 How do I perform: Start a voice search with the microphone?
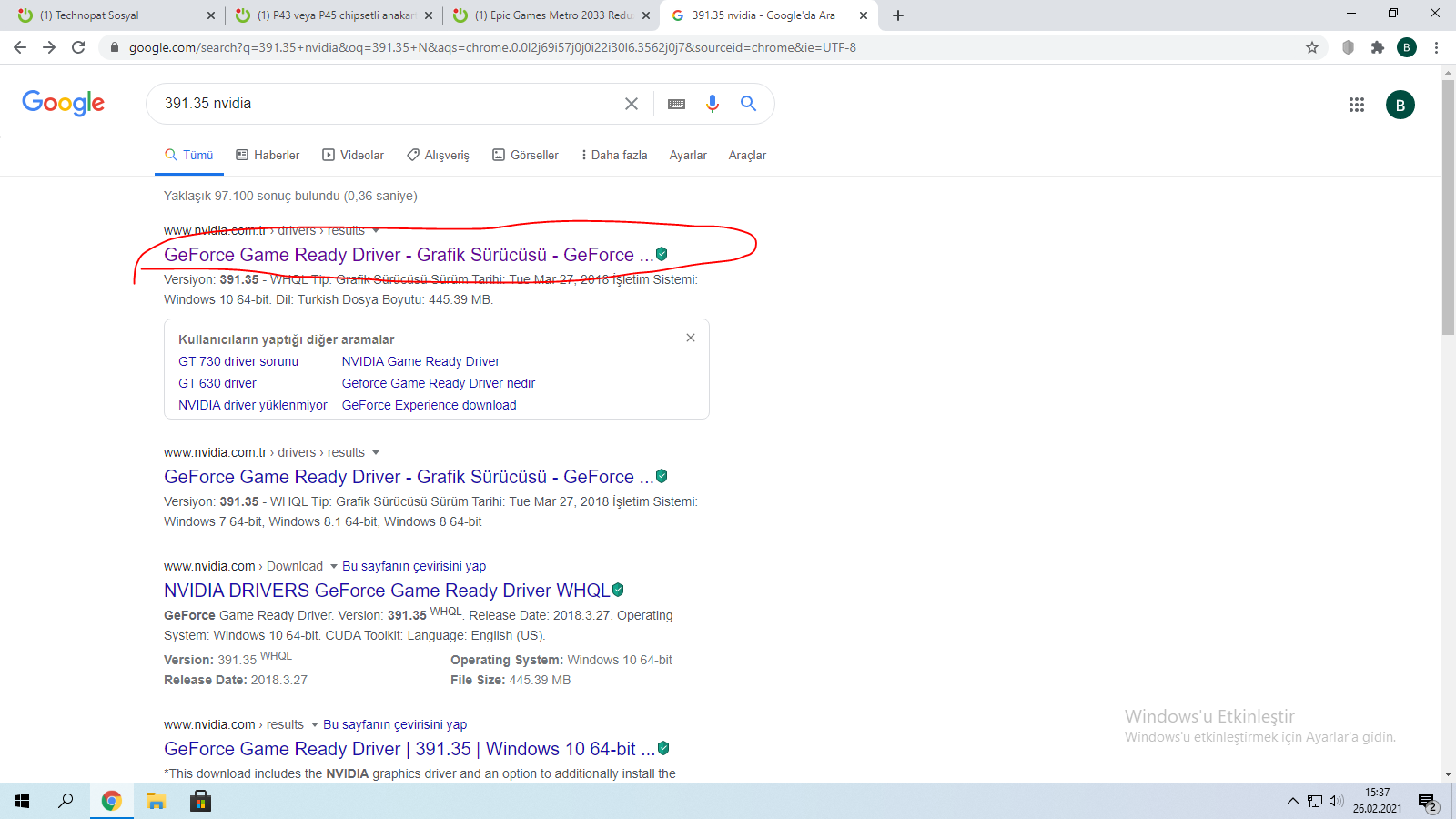[713, 104]
